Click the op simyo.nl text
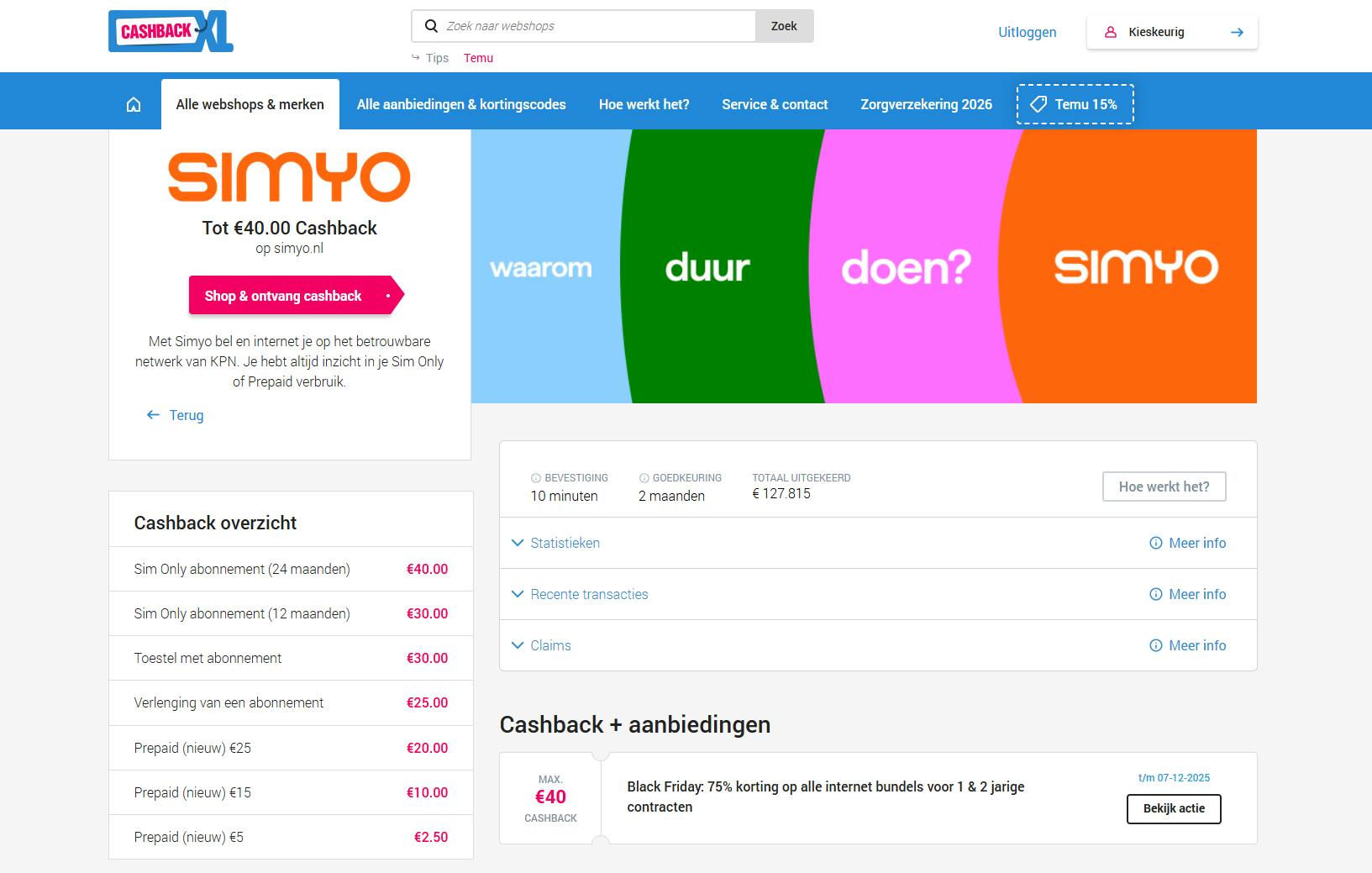 coord(289,249)
